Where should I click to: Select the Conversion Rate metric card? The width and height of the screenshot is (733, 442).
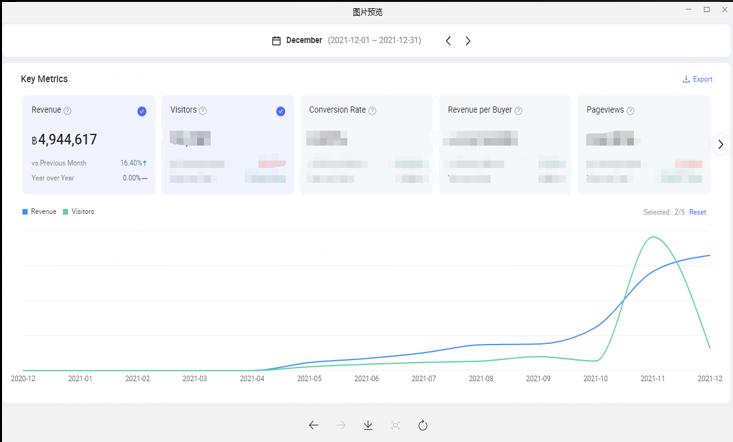366,145
